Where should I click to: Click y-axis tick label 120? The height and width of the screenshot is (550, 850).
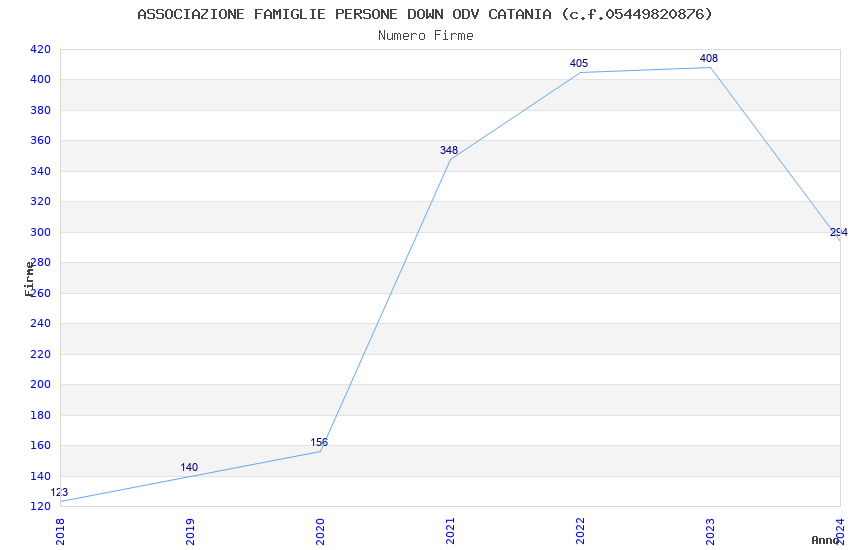pyautogui.click(x=40, y=507)
